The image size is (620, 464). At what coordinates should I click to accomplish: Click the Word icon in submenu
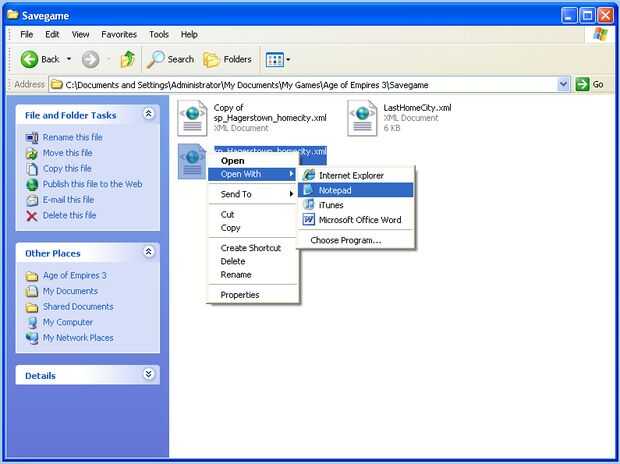click(x=309, y=219)
